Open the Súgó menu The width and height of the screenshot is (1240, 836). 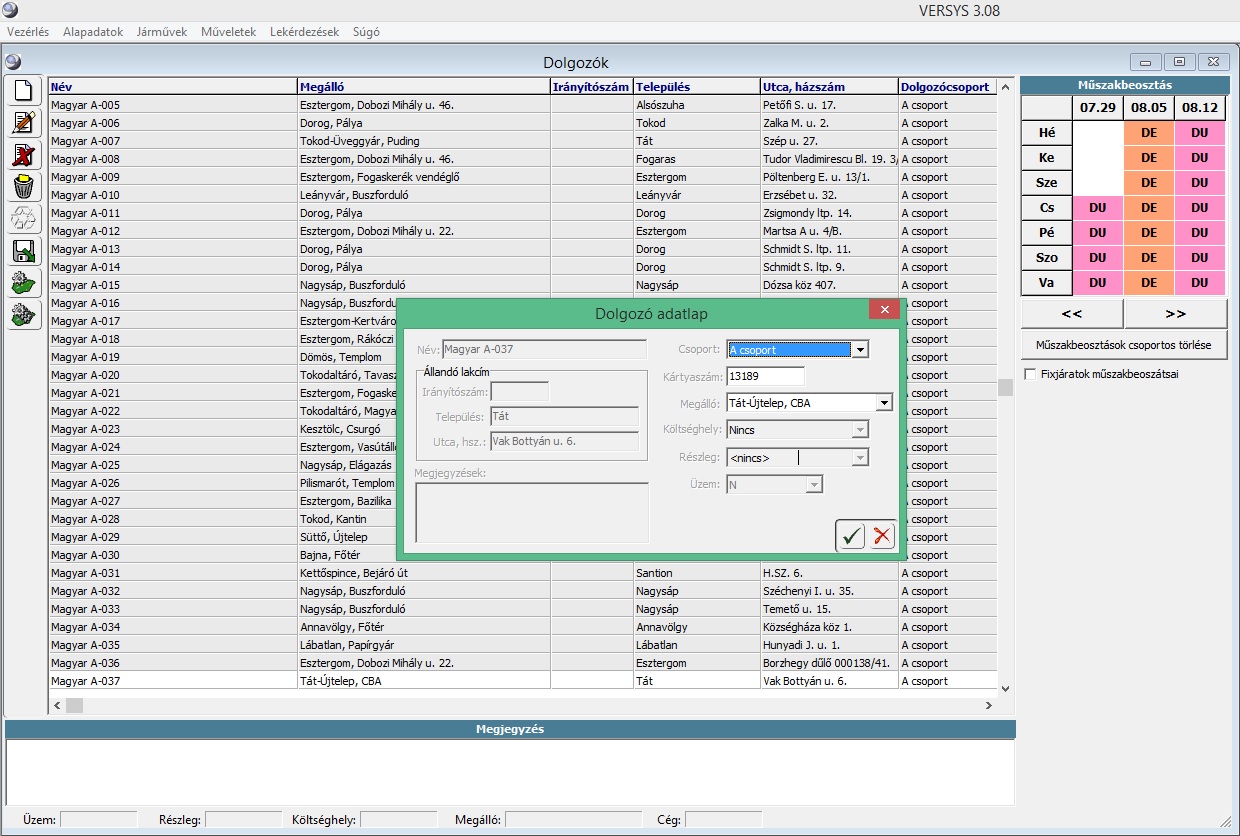[x=366, y=32]
